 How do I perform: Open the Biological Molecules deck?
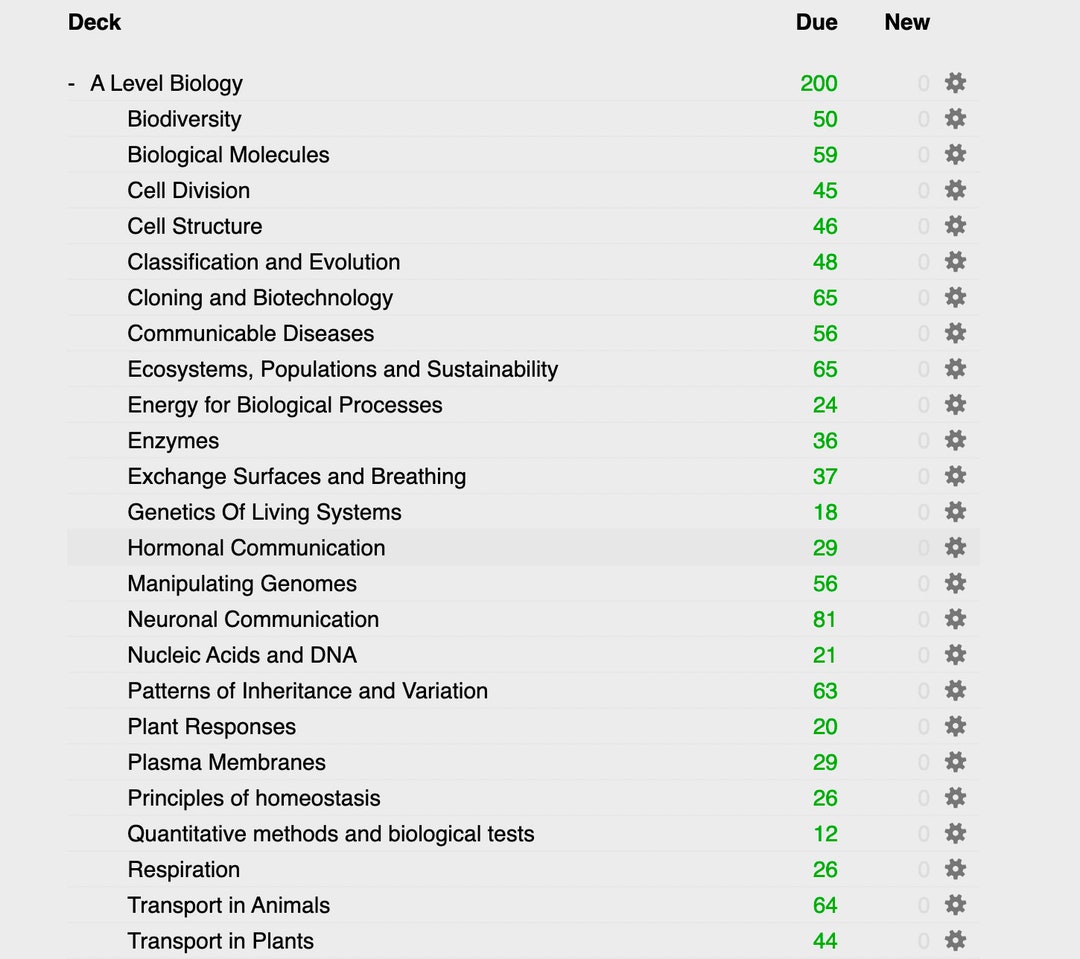[x=228, y=154]
